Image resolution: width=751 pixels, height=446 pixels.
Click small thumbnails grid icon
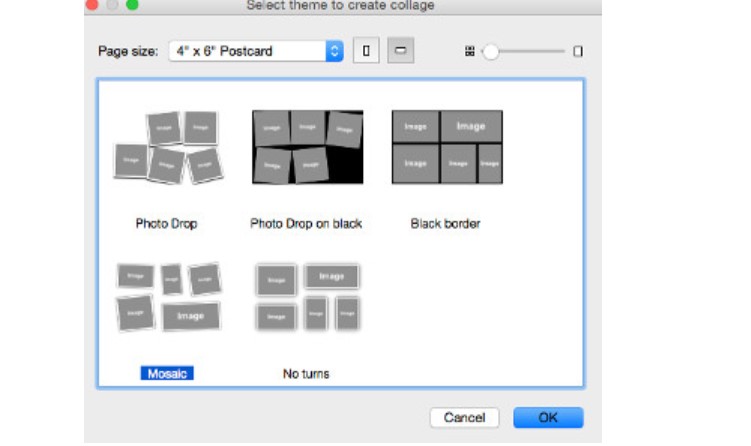click(470, 51)
